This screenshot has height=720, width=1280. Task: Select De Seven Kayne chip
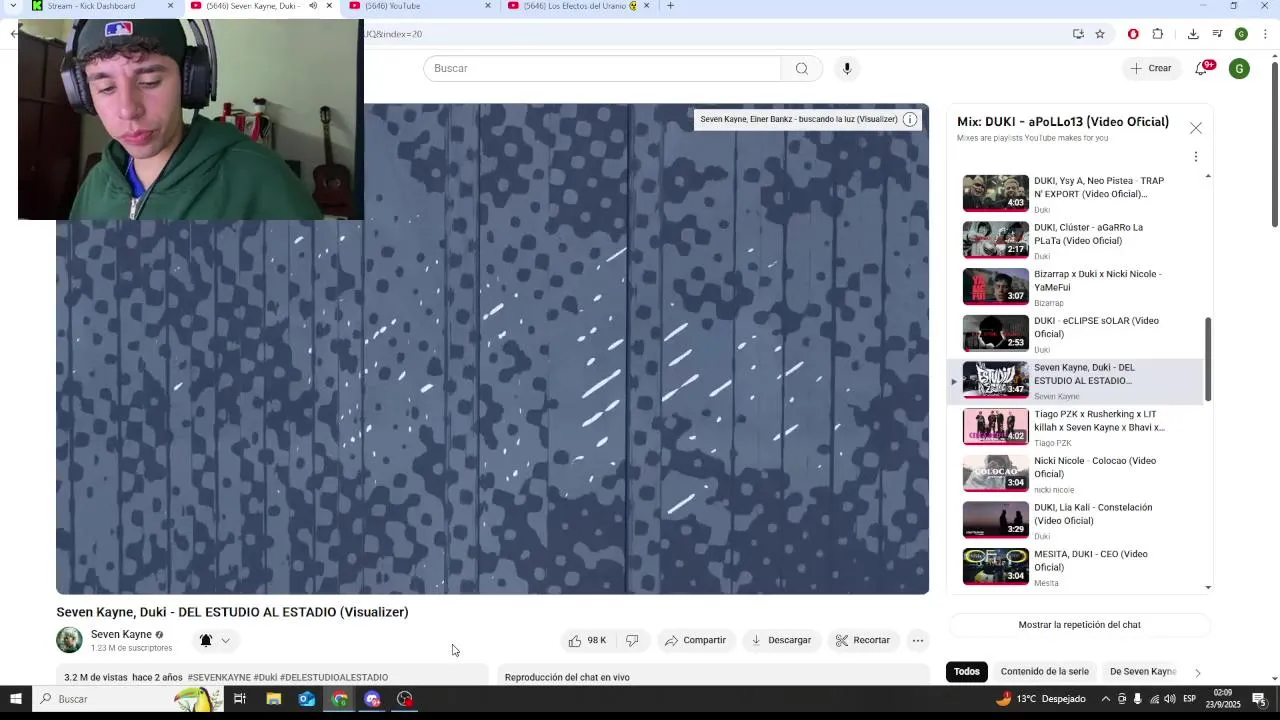1143,672
